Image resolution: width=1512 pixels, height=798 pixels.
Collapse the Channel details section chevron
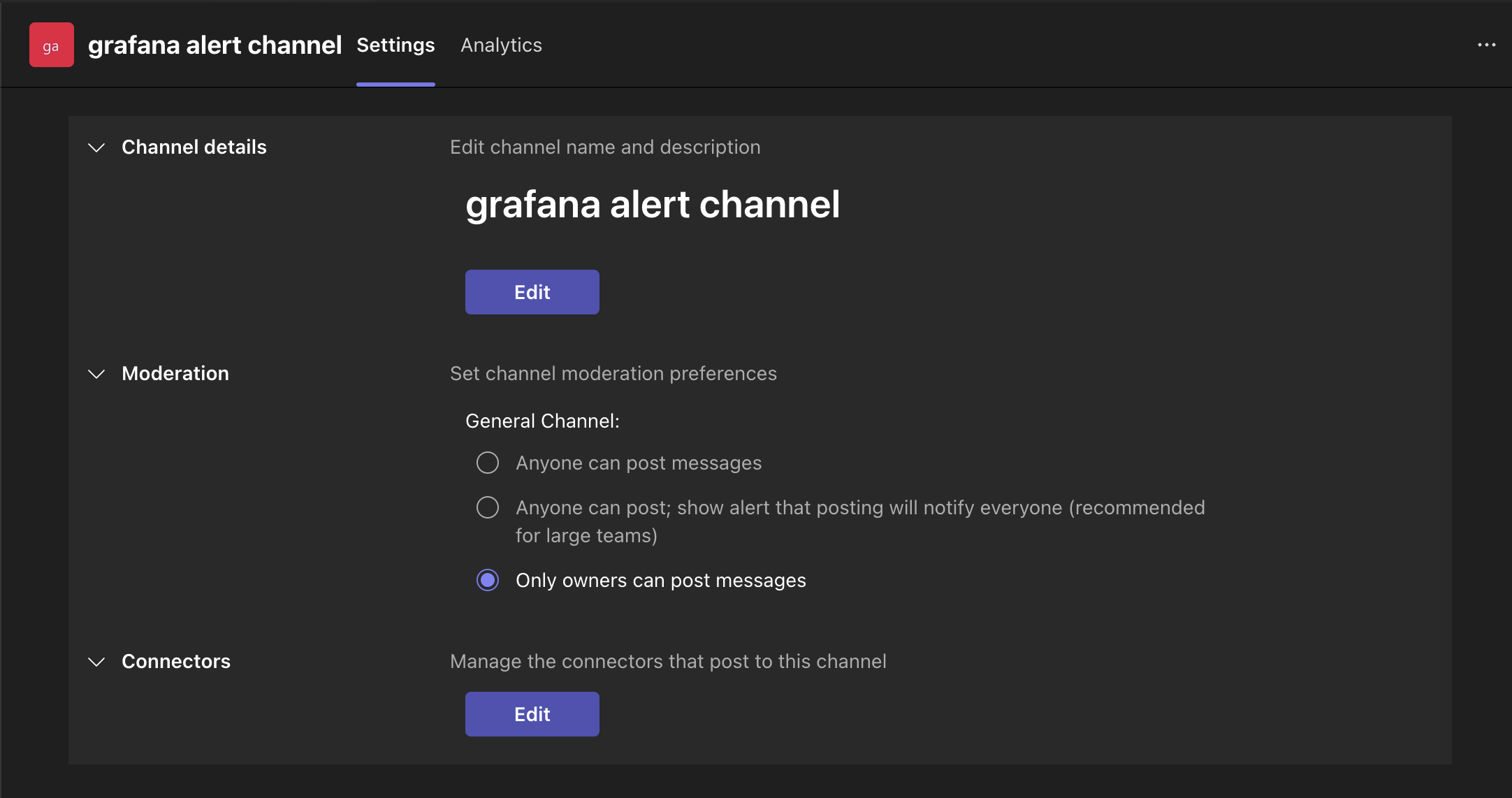96,147
